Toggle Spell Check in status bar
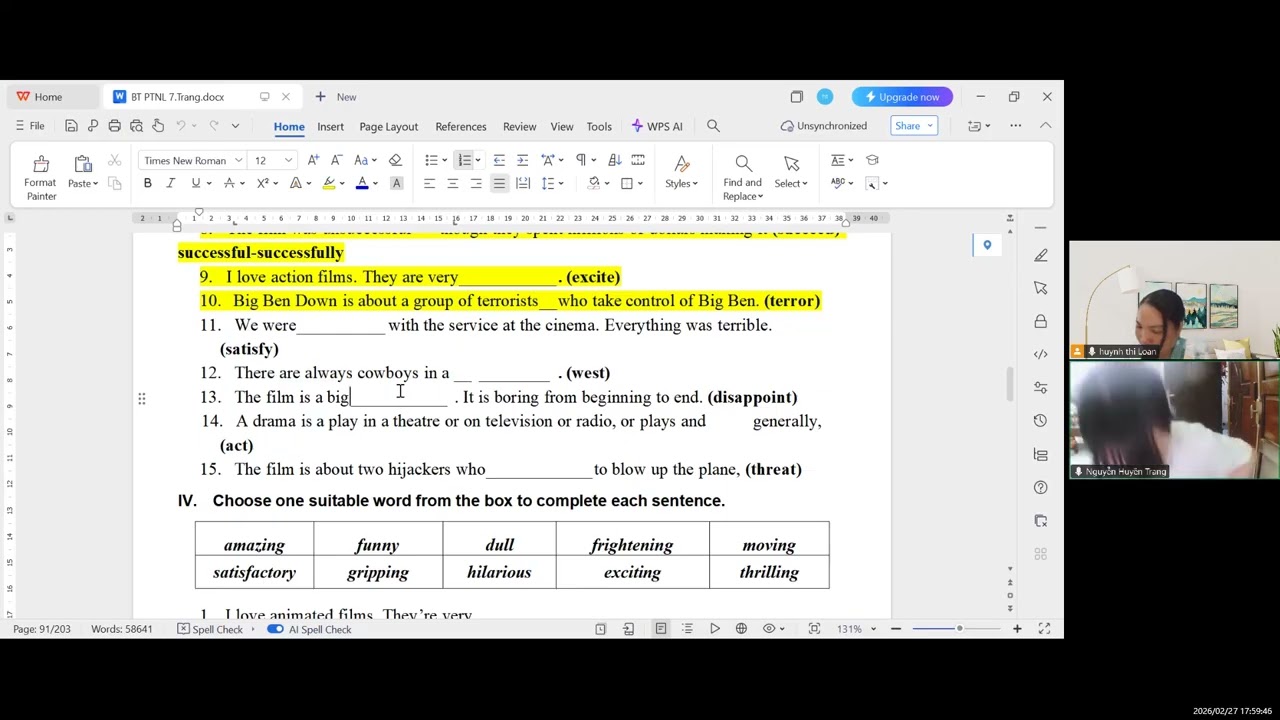Image resolution: width=1280 pixels, height=720 pixels. (210, 629)
